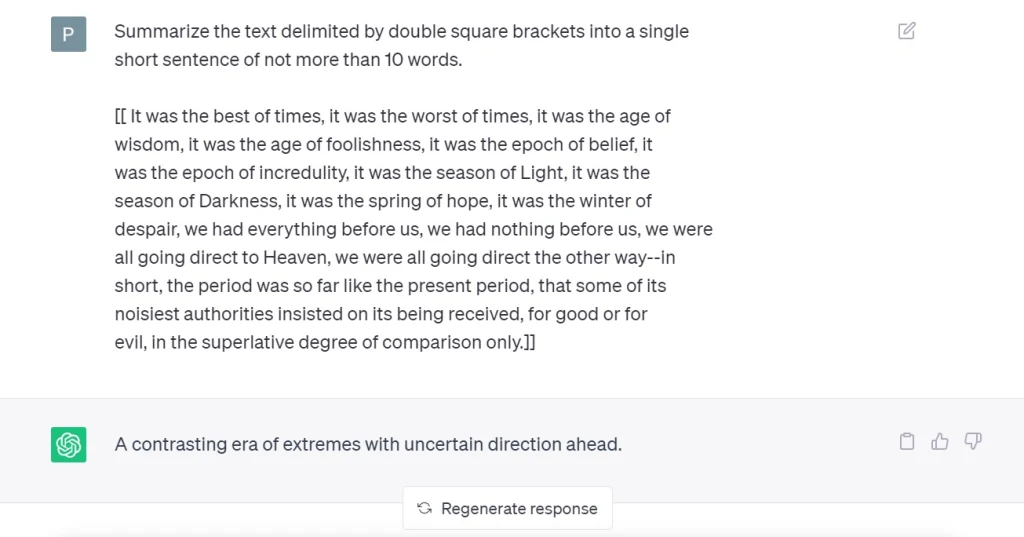Click the Regenerate response button
Viewport: 1024px width, 537px height.
(x=507, y=508)
